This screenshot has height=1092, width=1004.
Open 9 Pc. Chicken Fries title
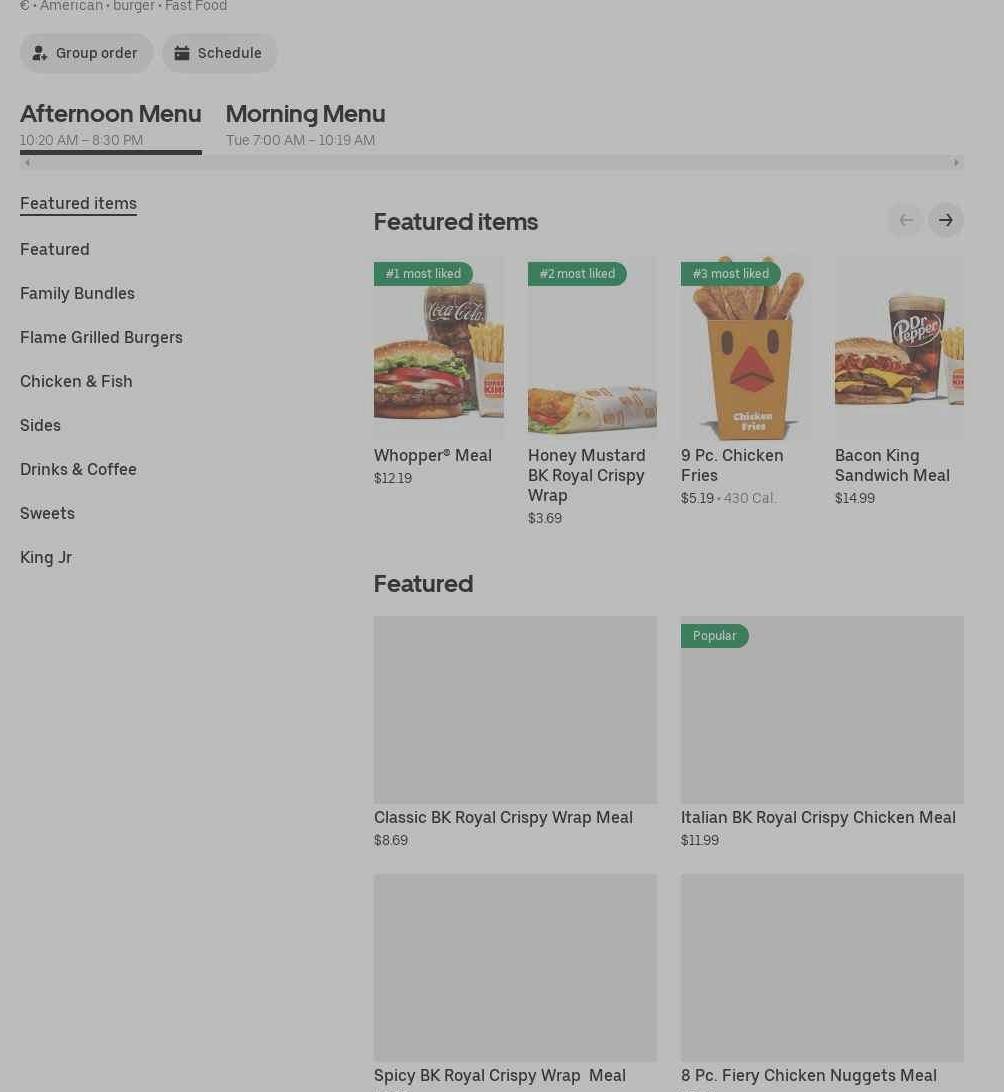click(x=732, y=465)
